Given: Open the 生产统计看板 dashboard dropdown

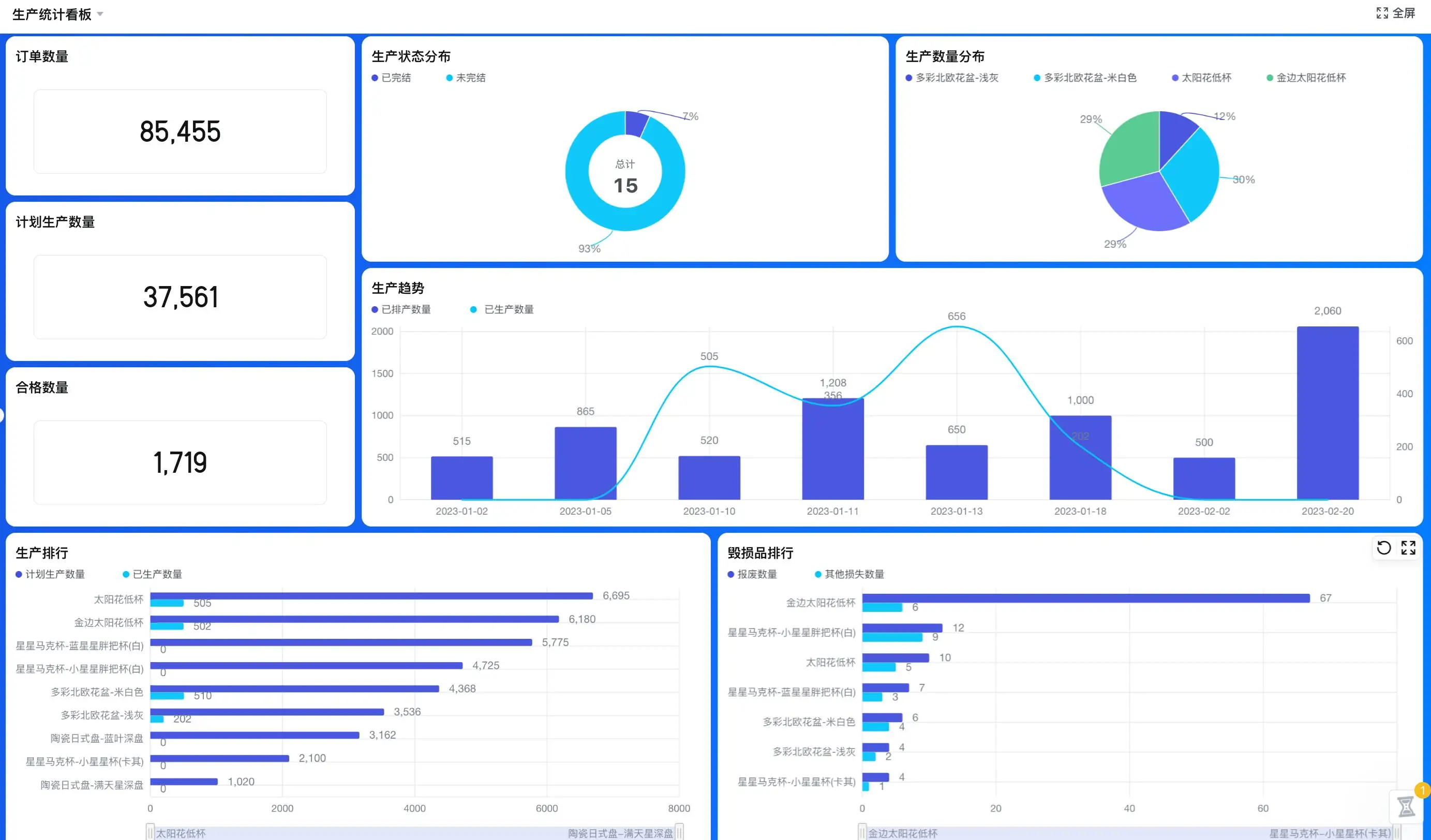Looking at the screenshot, I should click(x=52, y=15).
